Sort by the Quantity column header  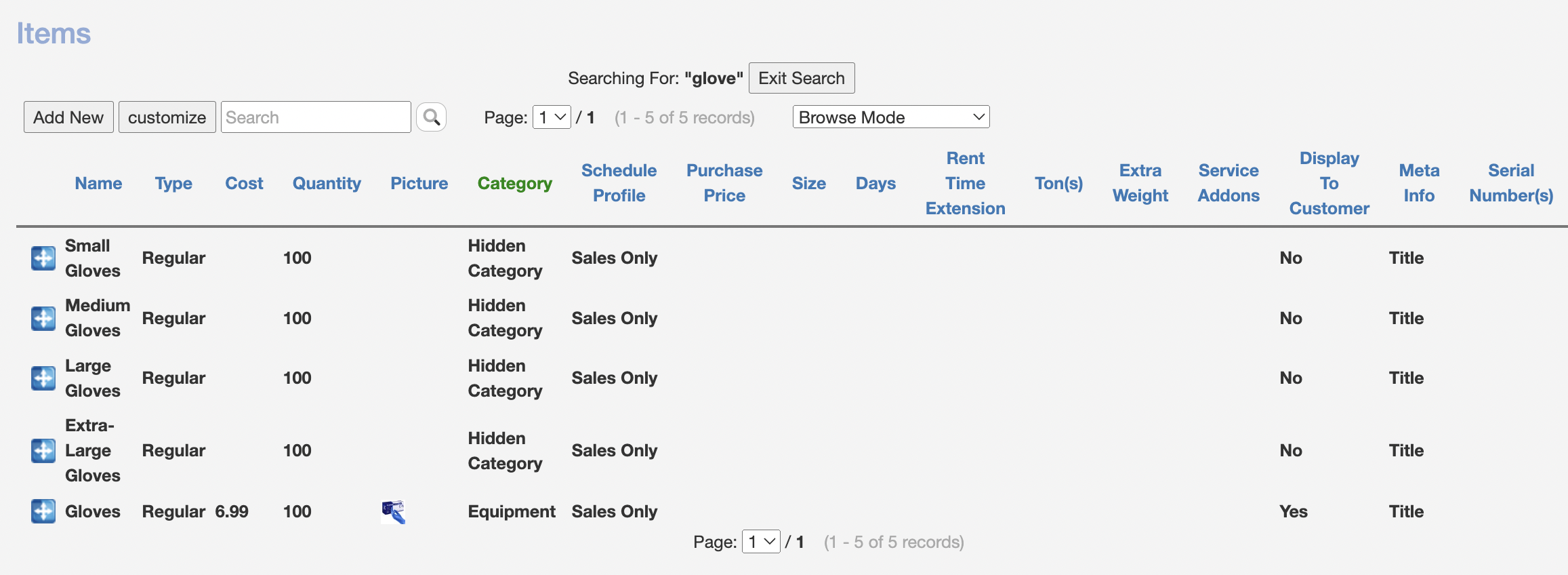pos(327,183)
